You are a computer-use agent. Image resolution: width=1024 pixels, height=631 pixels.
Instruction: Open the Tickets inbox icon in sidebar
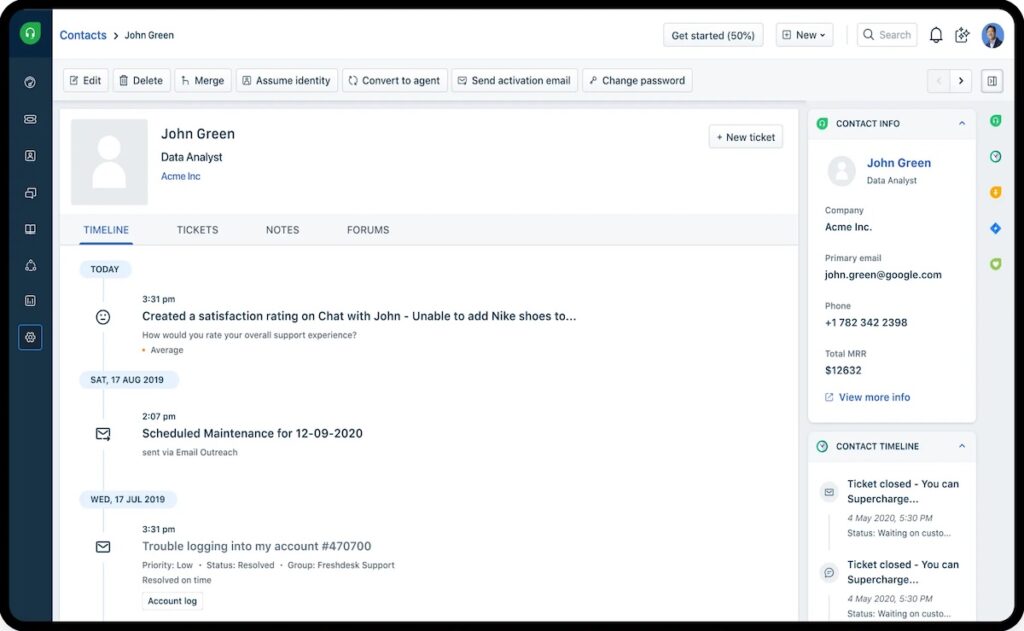30,118
